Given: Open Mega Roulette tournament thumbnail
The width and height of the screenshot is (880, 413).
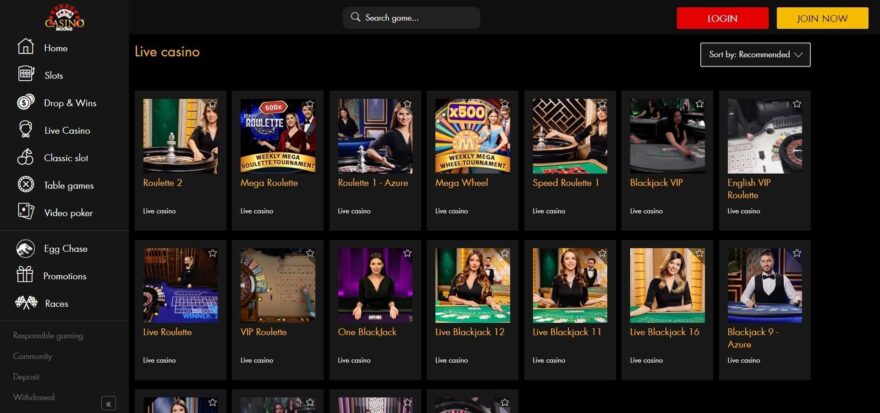Looking at the screenshot, I should [278, 136].
